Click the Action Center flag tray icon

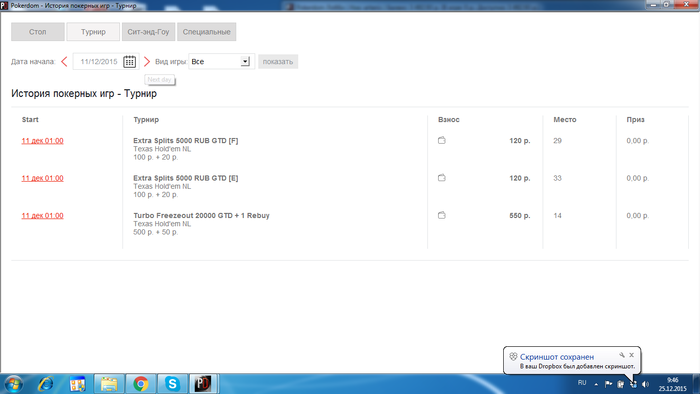click(x=608, y=384)
